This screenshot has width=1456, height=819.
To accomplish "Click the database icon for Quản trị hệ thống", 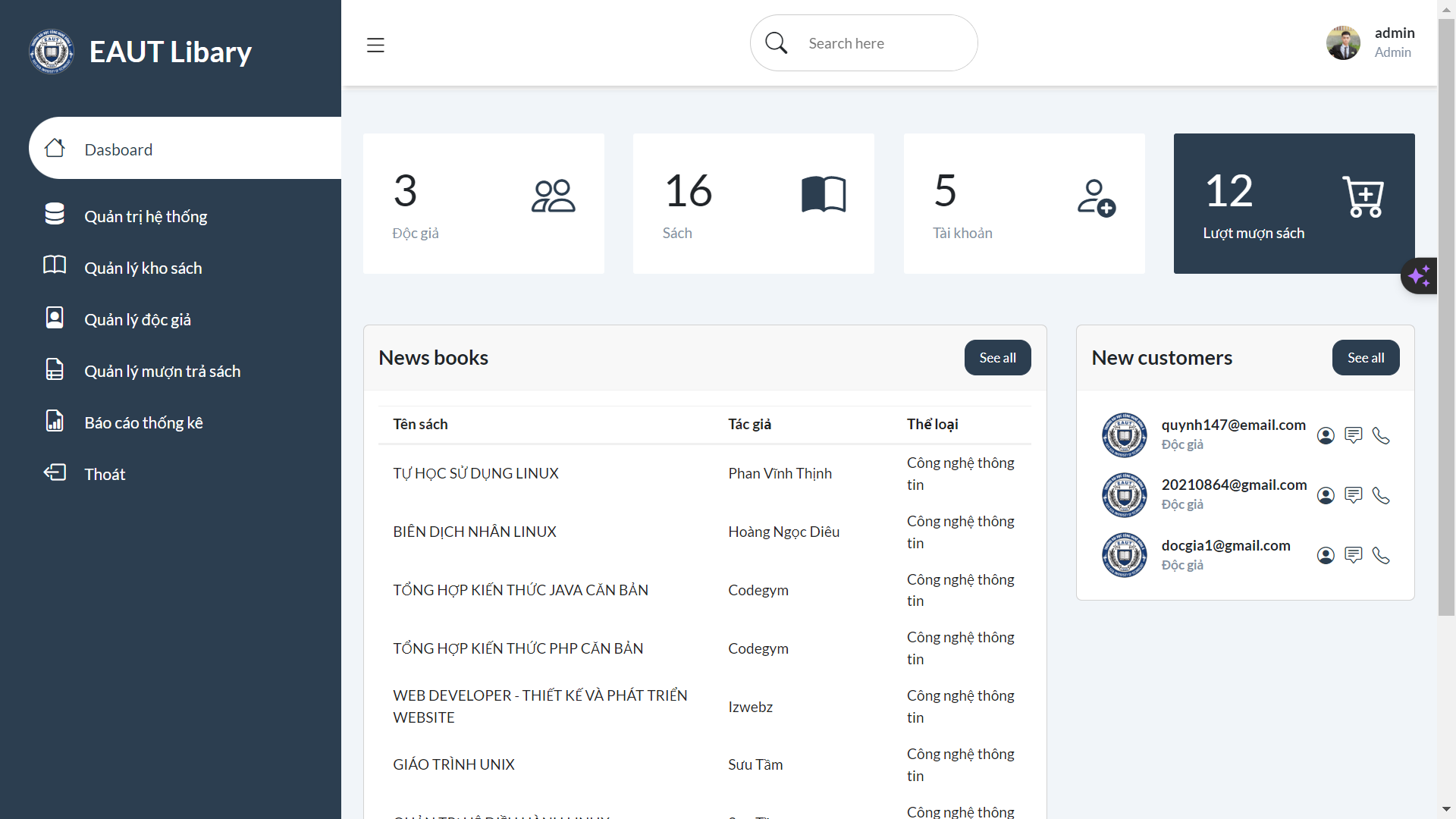I will coord(55,214).
